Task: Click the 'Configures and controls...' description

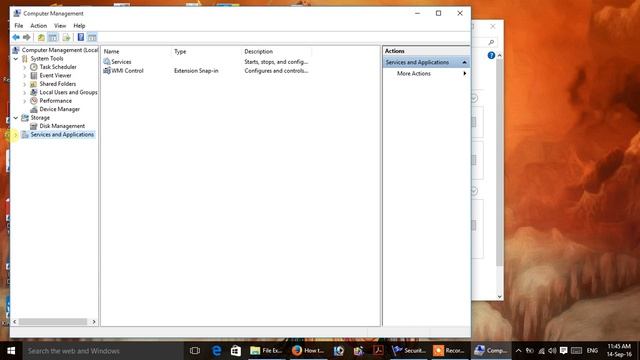Action: click(x=276, y=71)
